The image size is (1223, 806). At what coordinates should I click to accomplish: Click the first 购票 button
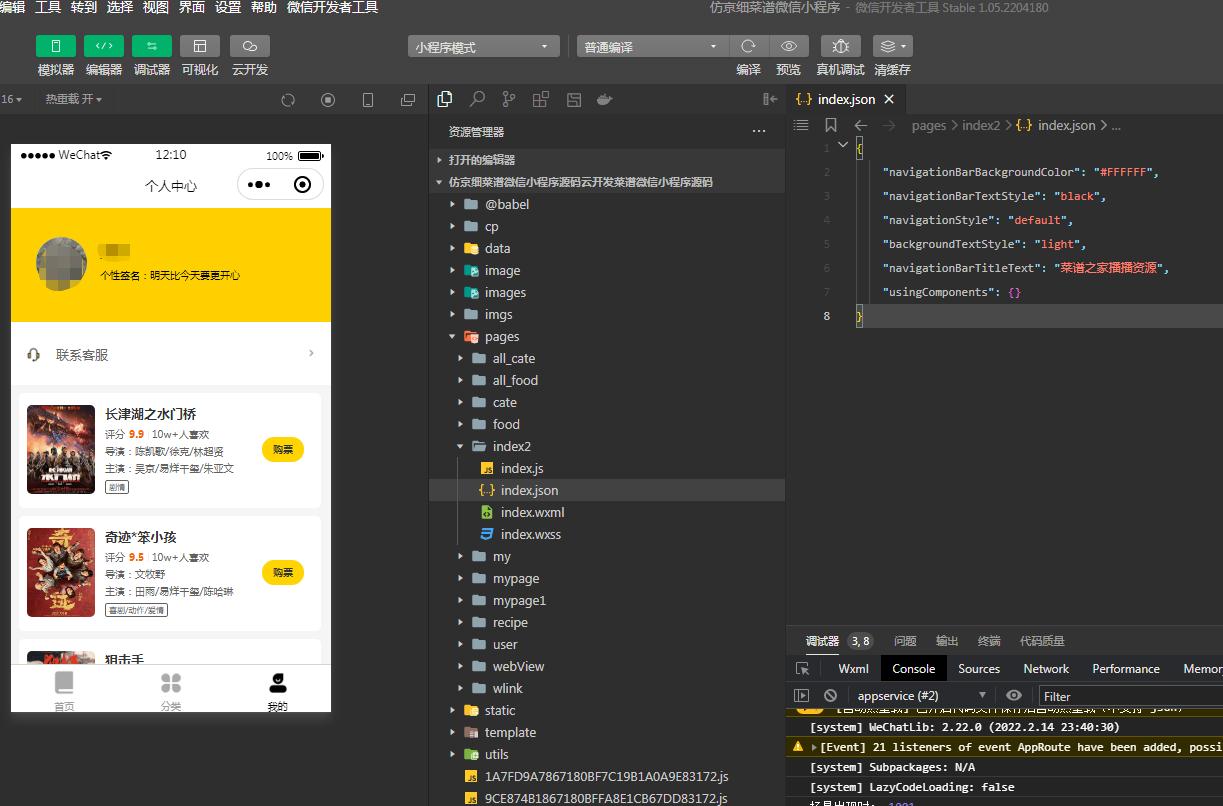coord(283,450)
